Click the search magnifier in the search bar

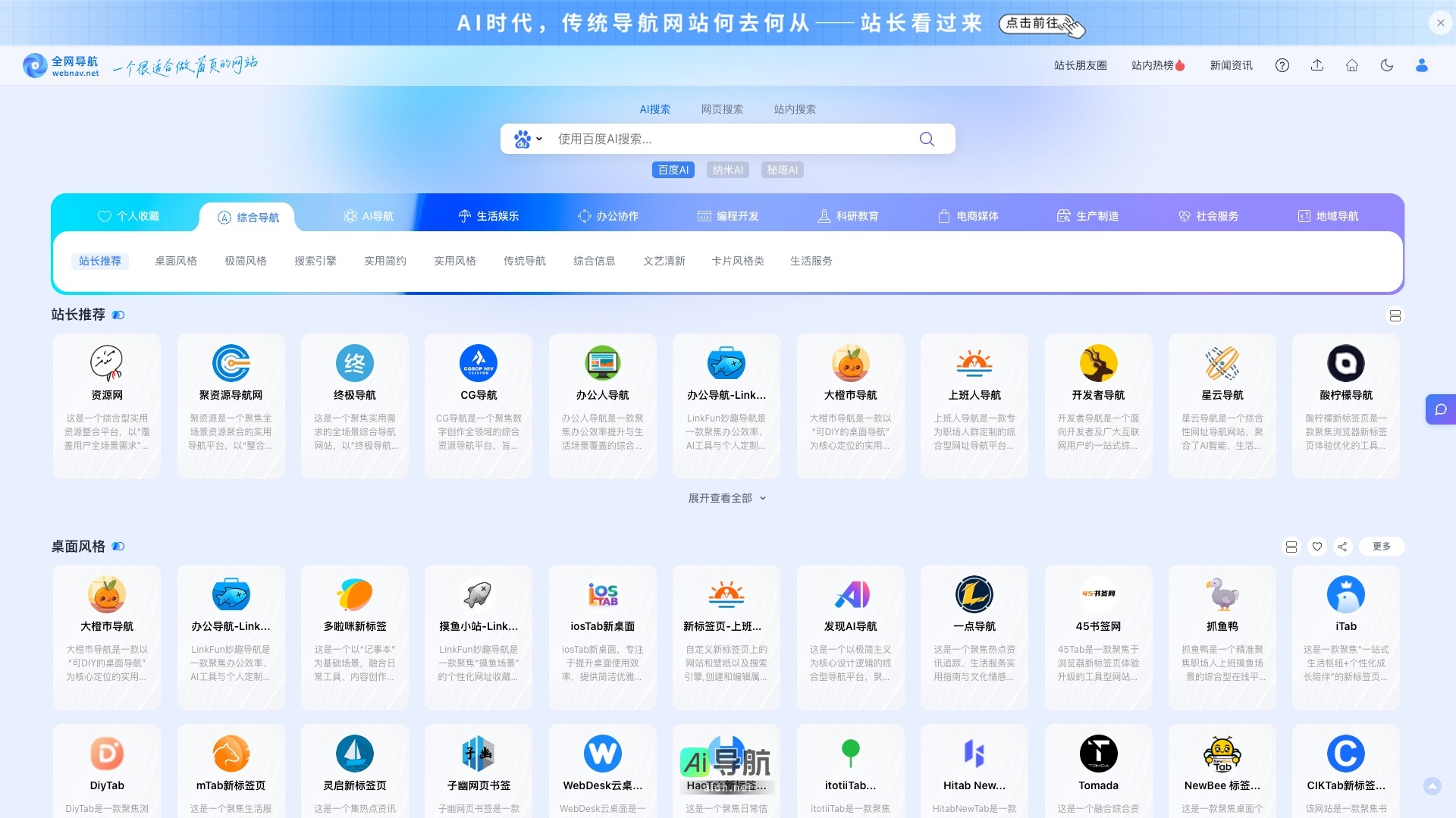926,139
